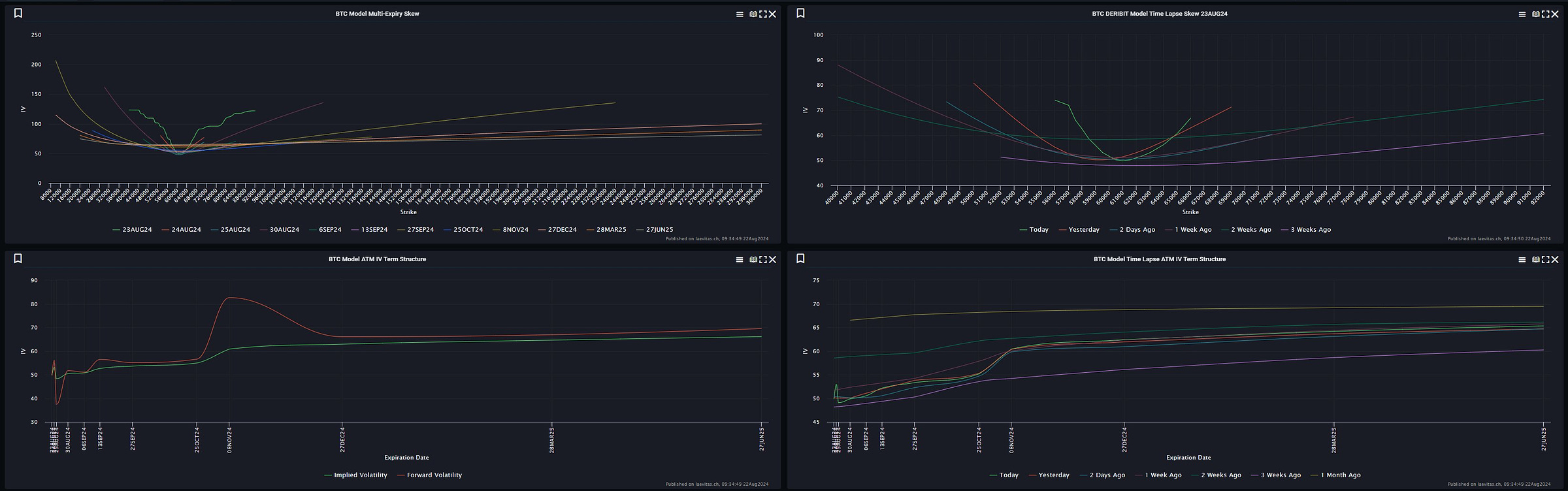This screenshot has height=491, width=1568.
Task: Toggle the Forward Volatility legend series
Action: (429, 475)
